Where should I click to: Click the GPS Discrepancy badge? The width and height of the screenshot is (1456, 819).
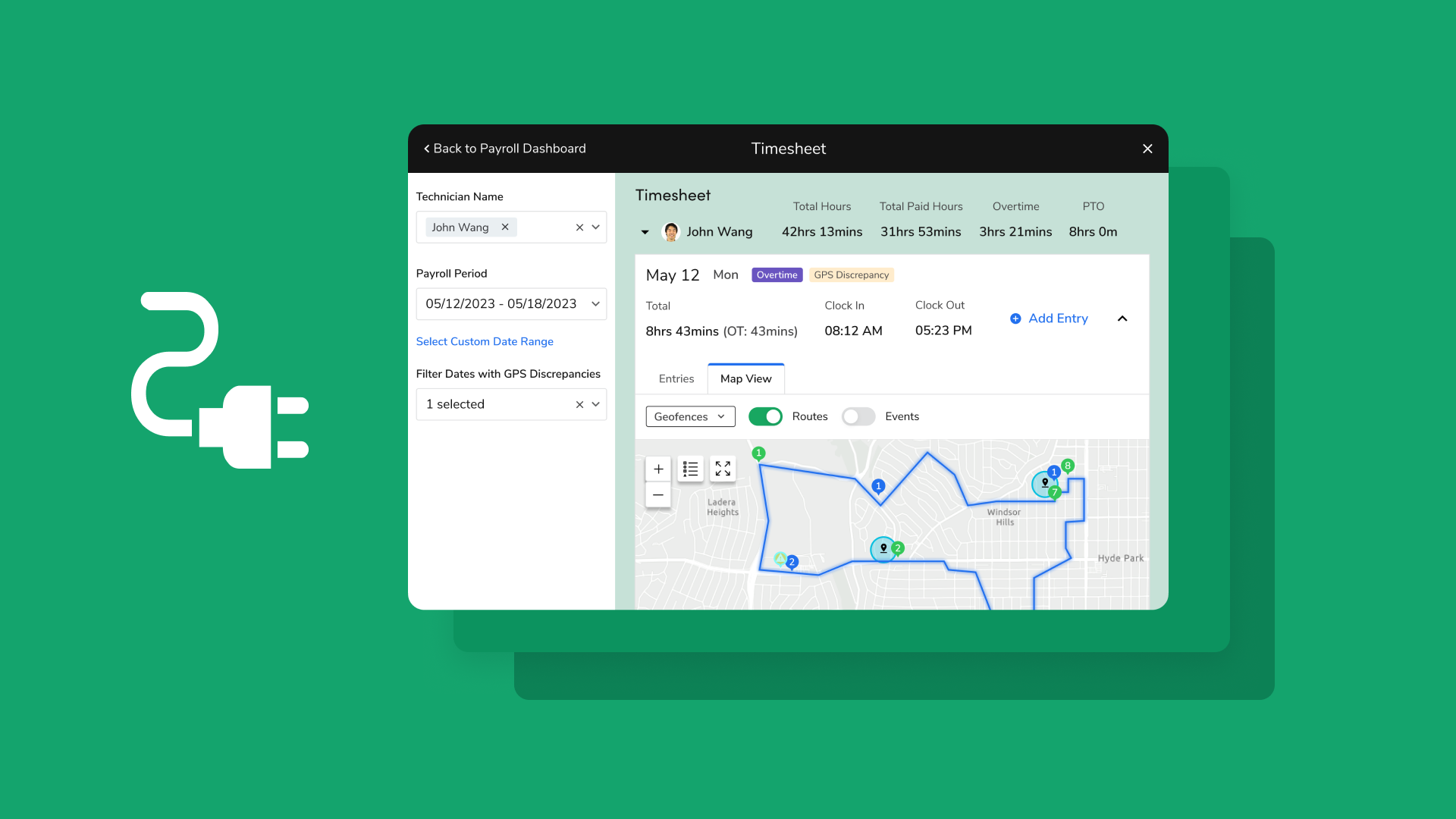851,275
